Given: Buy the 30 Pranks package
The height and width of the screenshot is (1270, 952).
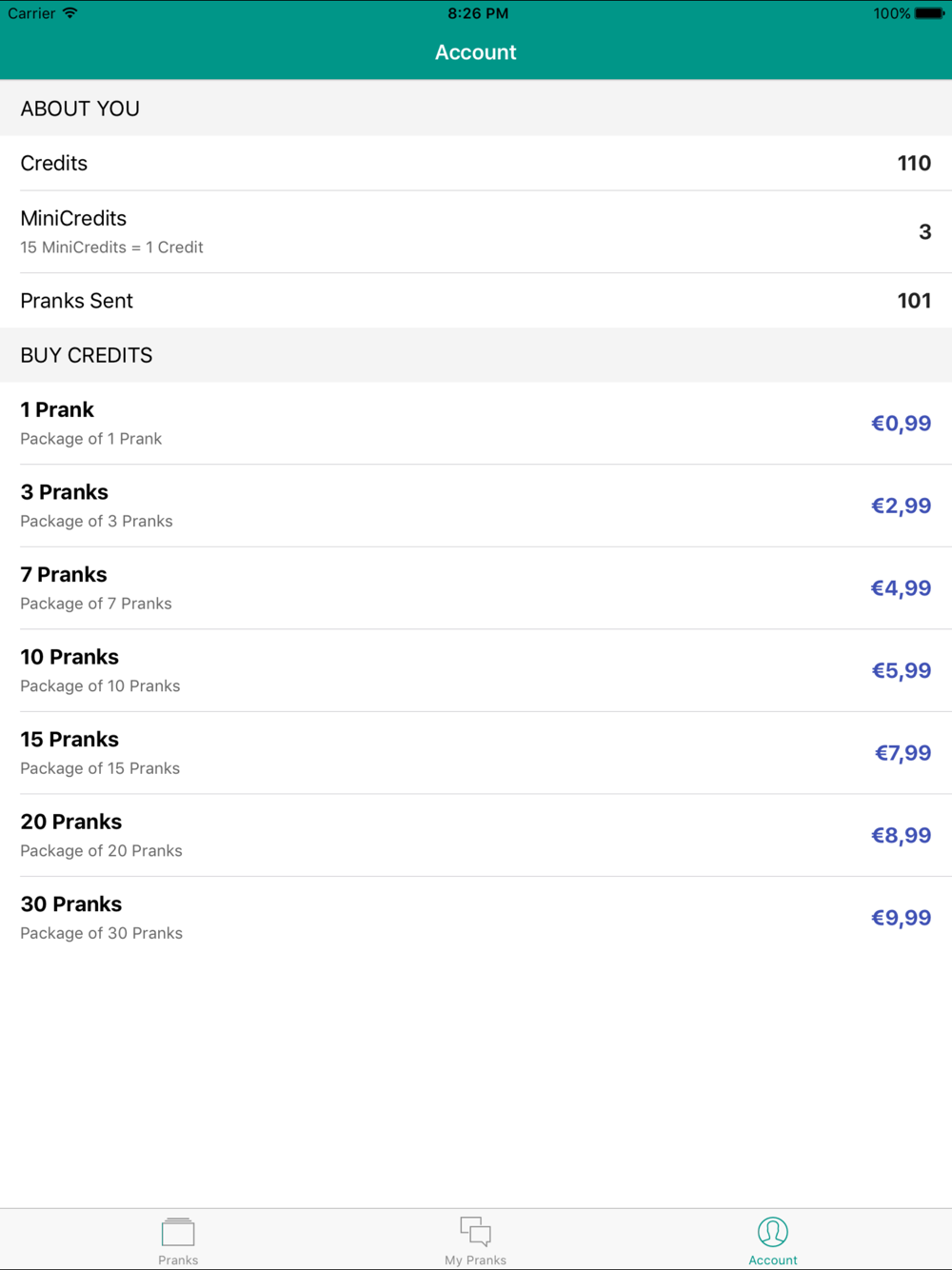Looking at the screenshot, I should point(476,918).
